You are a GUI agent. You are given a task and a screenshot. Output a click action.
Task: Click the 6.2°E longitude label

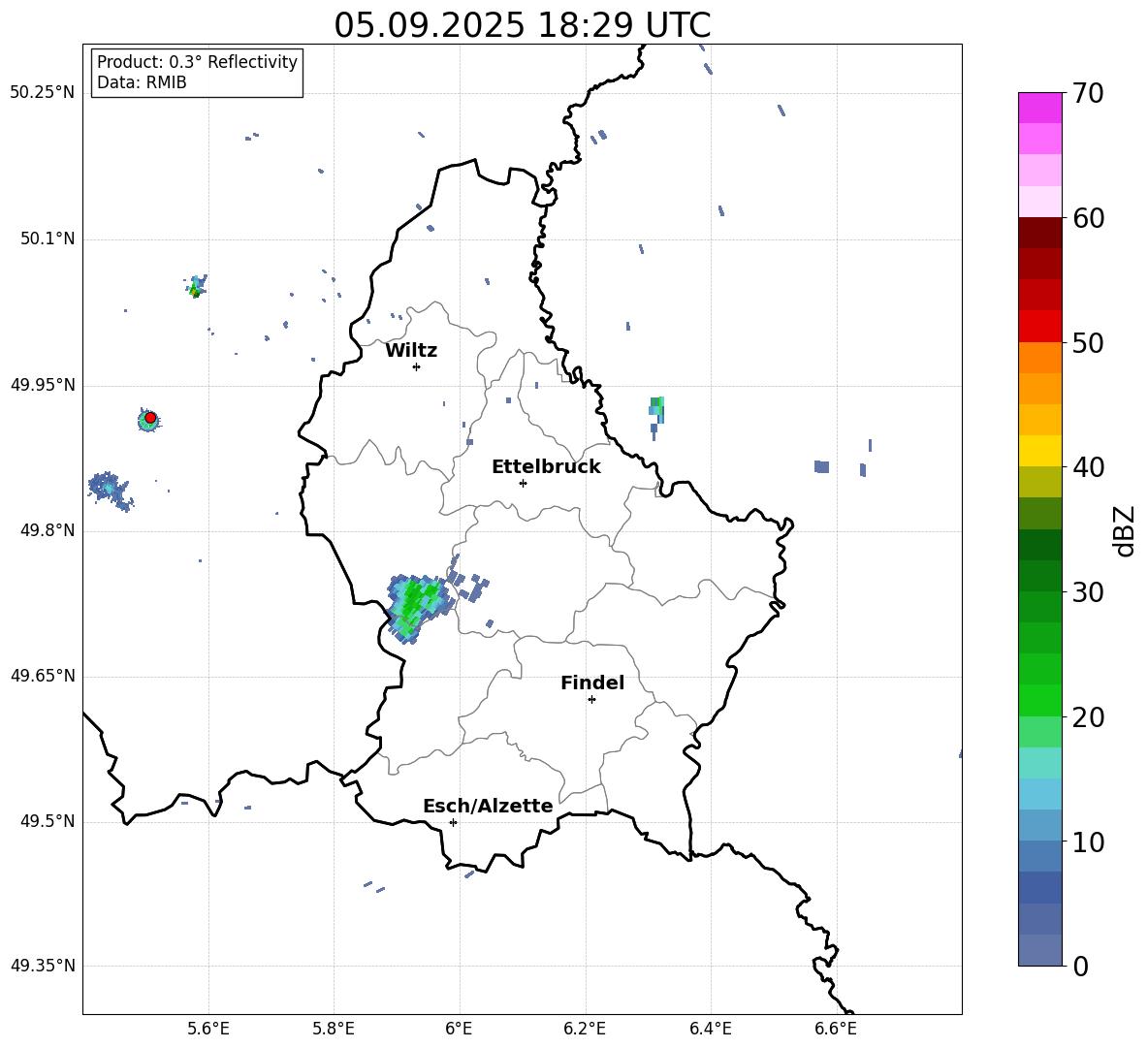[585, 1029]
